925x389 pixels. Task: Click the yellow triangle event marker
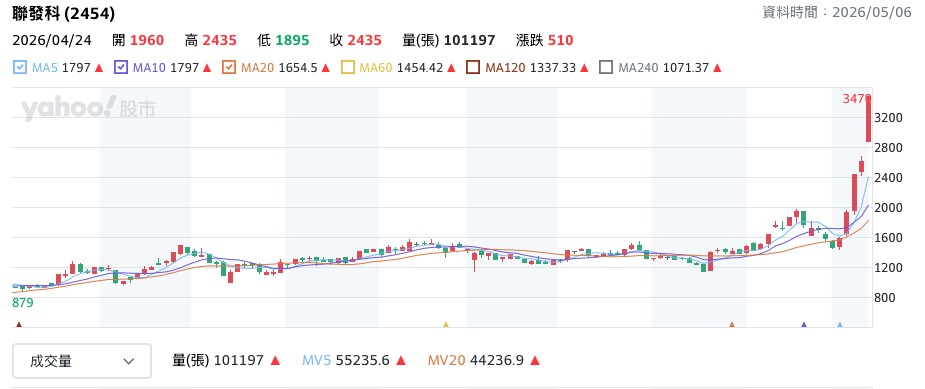click(x=446, y=325)
